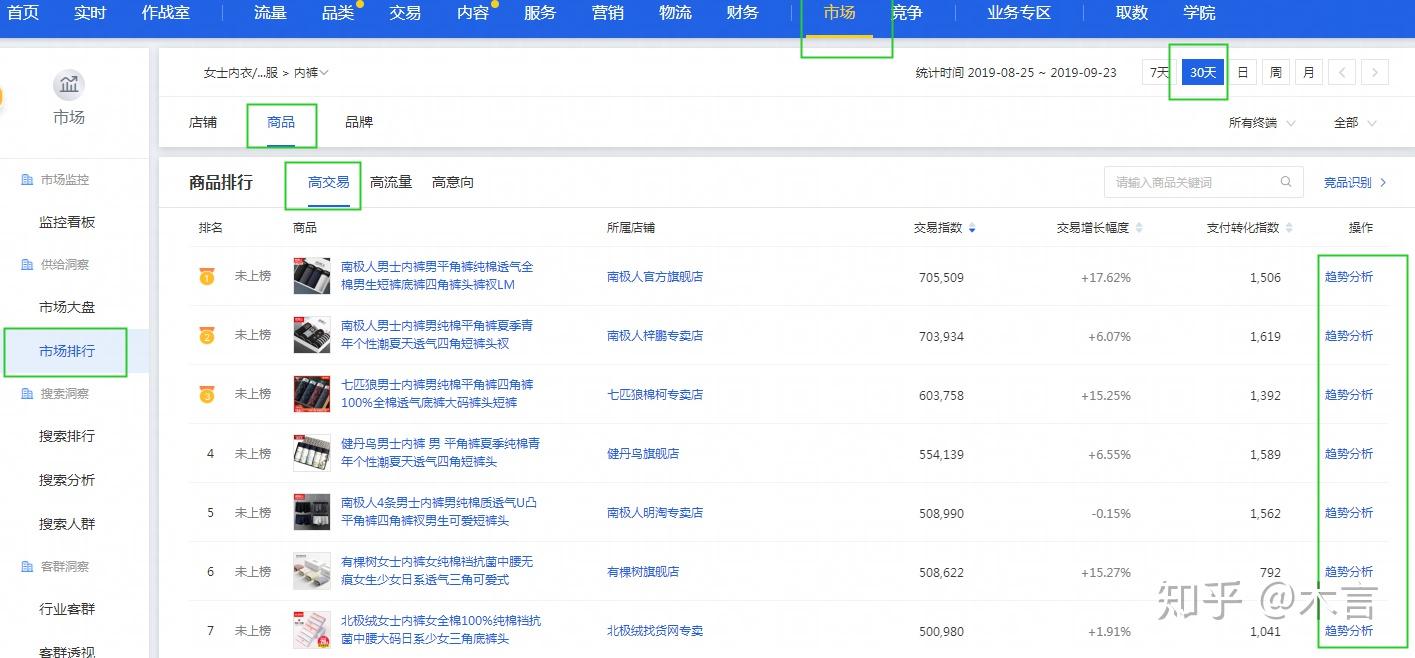The width and height of the screenshot is (1415, 658).
Task: Expand the 内裤 category dropdown
Action: [x=312, y=73]
